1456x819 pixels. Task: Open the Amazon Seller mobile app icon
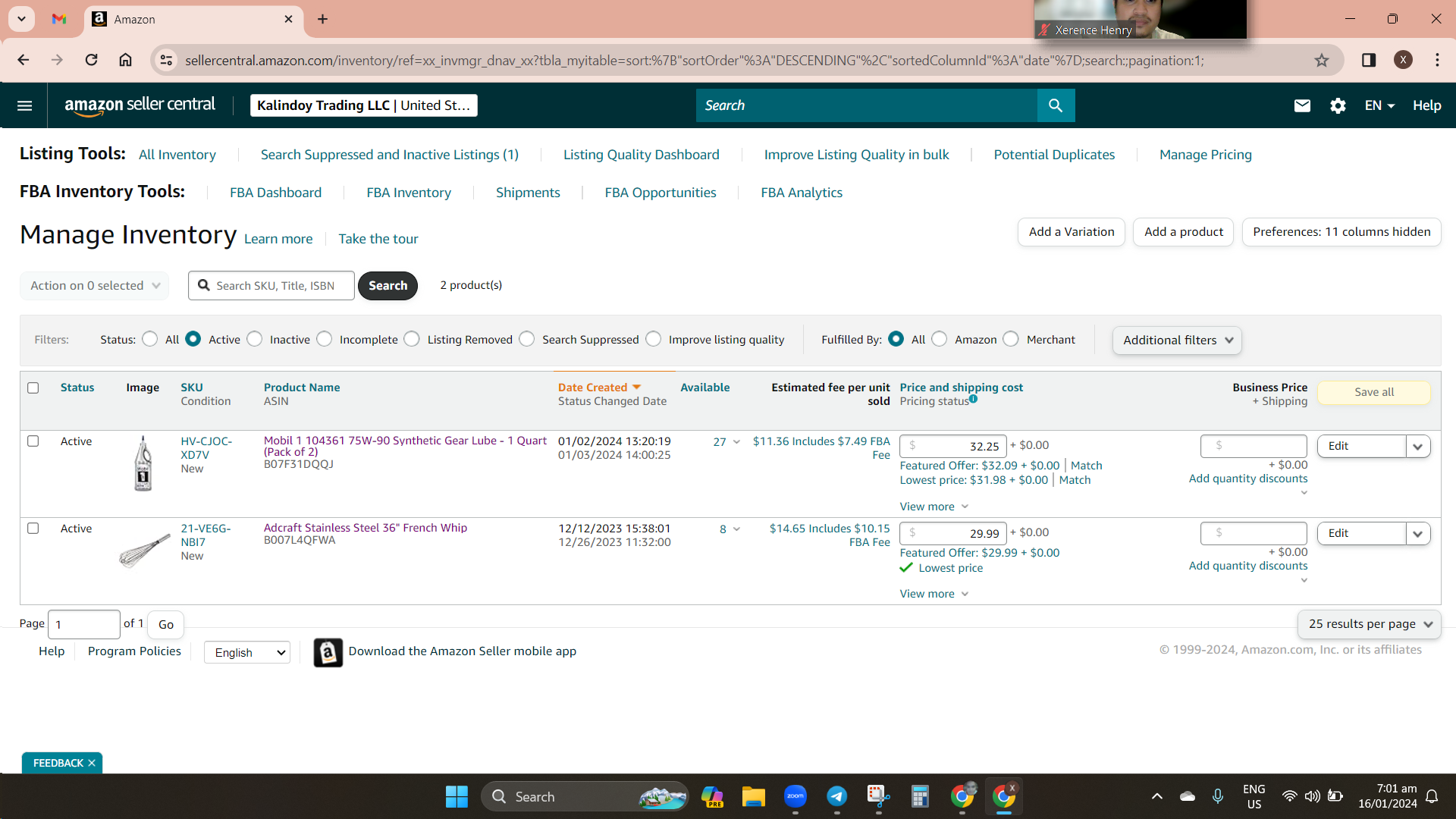click(328, 652)
